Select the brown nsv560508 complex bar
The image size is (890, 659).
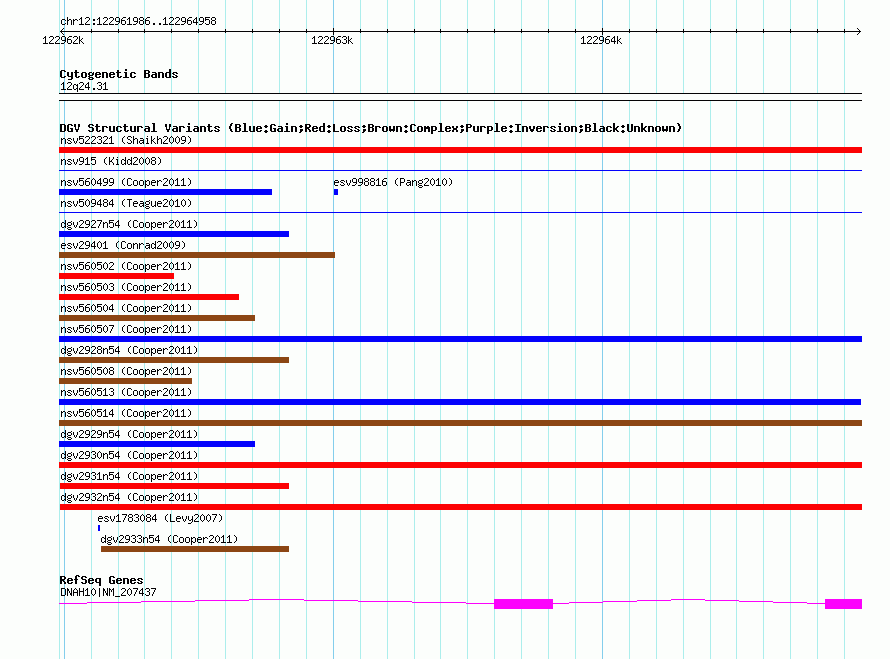125,381
